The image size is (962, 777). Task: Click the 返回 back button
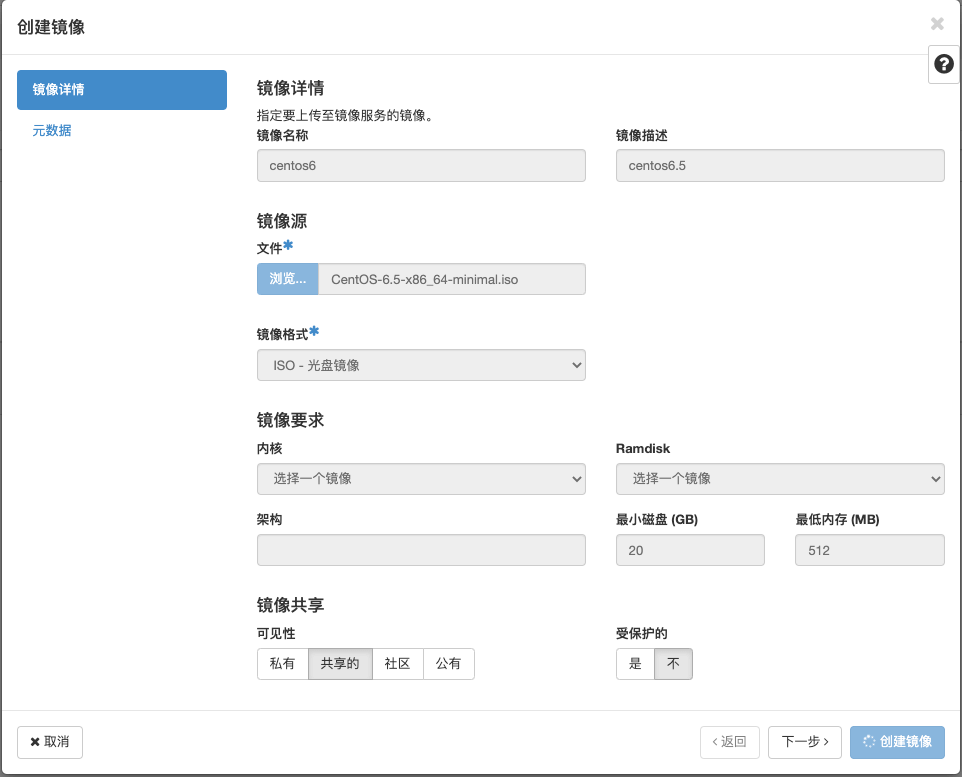(x=729, y=742)
